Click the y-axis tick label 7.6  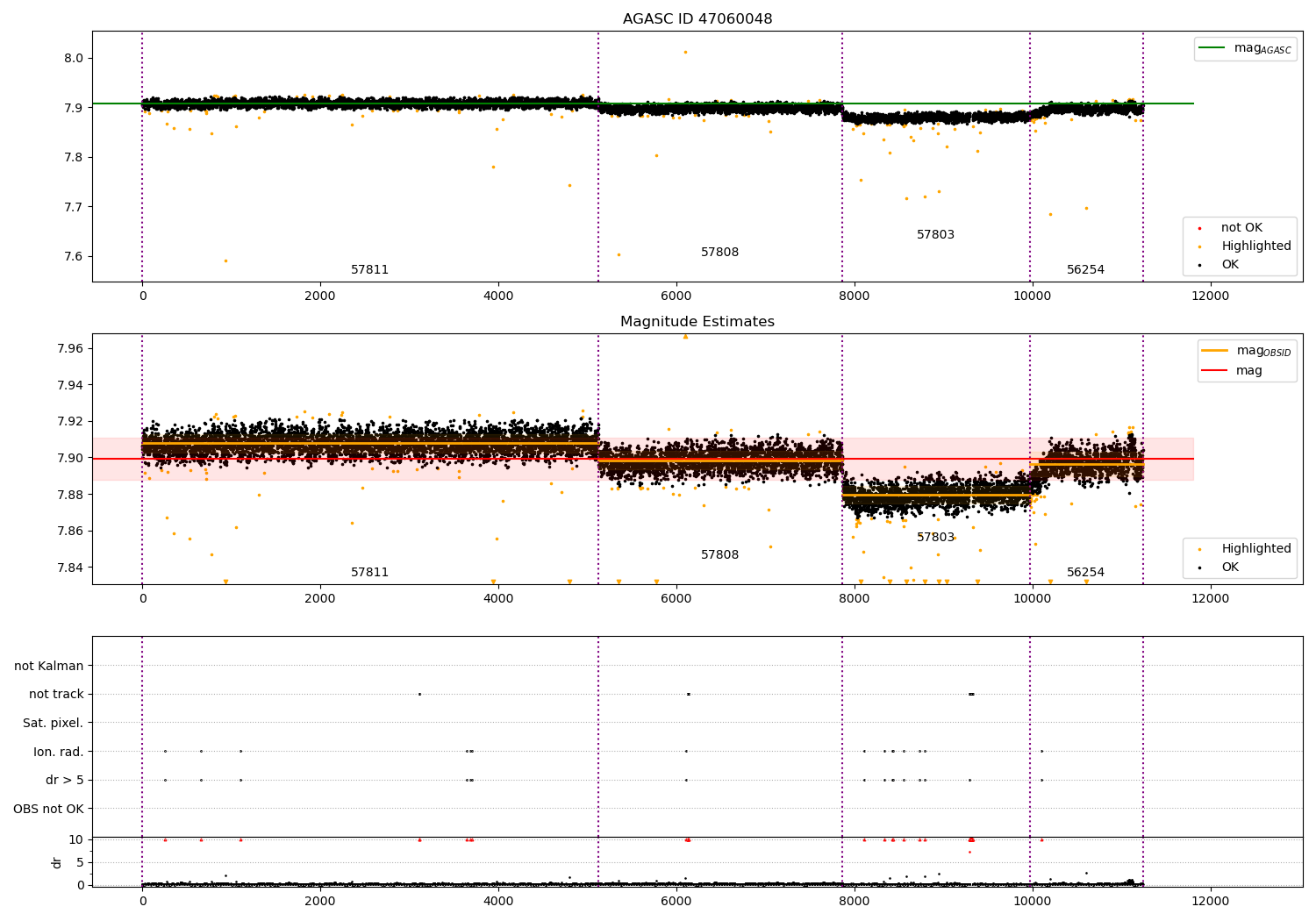point(74,257)
